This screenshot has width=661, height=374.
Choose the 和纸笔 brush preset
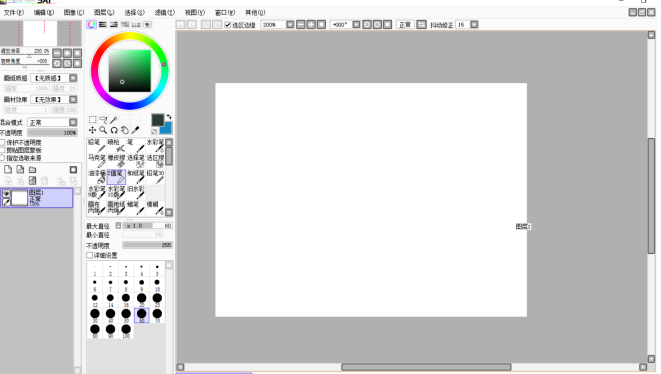(136, 177)
